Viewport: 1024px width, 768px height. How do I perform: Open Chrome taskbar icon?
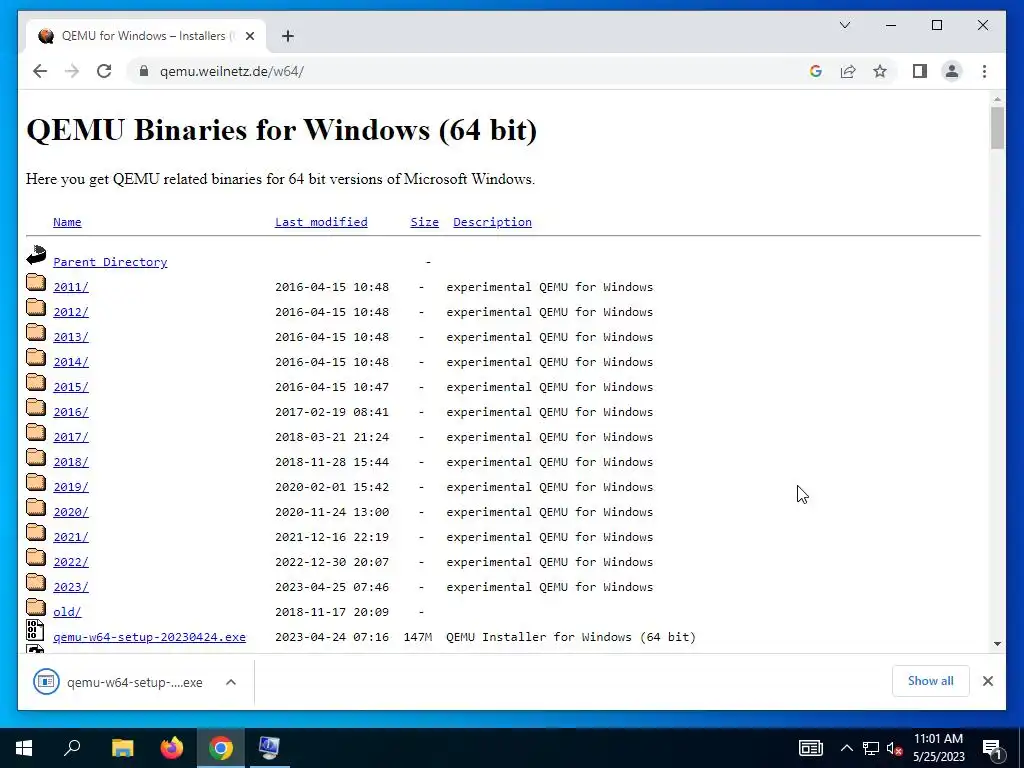221,748
